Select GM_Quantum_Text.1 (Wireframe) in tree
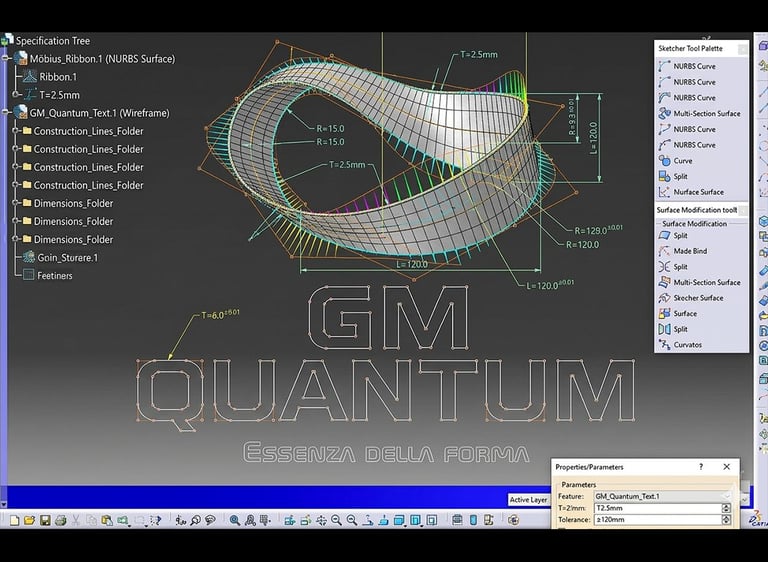The image size is (768, 562). [99, 113]
